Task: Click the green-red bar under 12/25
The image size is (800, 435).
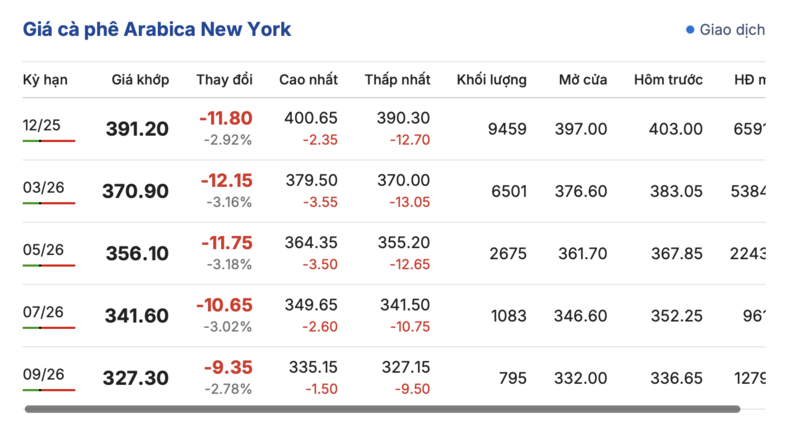Action: tap(49, 141)
